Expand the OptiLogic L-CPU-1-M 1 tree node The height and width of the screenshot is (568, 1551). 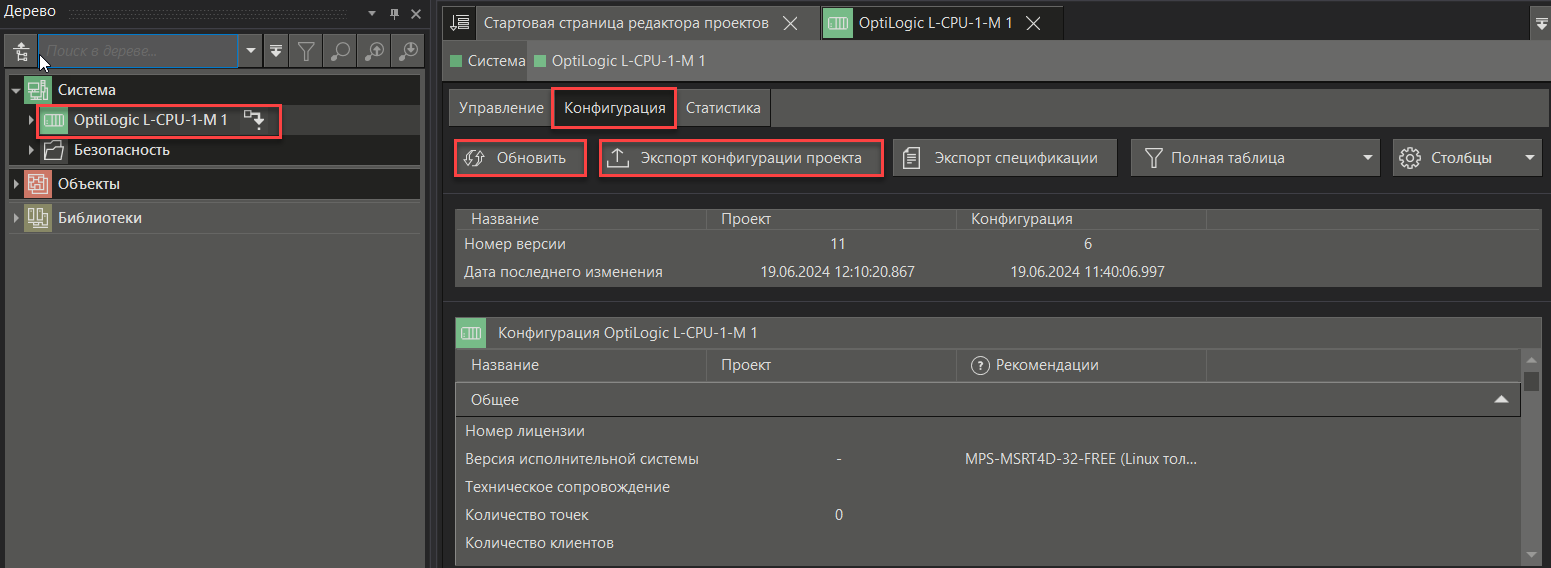pyautogui.click(x=32, y=121)
